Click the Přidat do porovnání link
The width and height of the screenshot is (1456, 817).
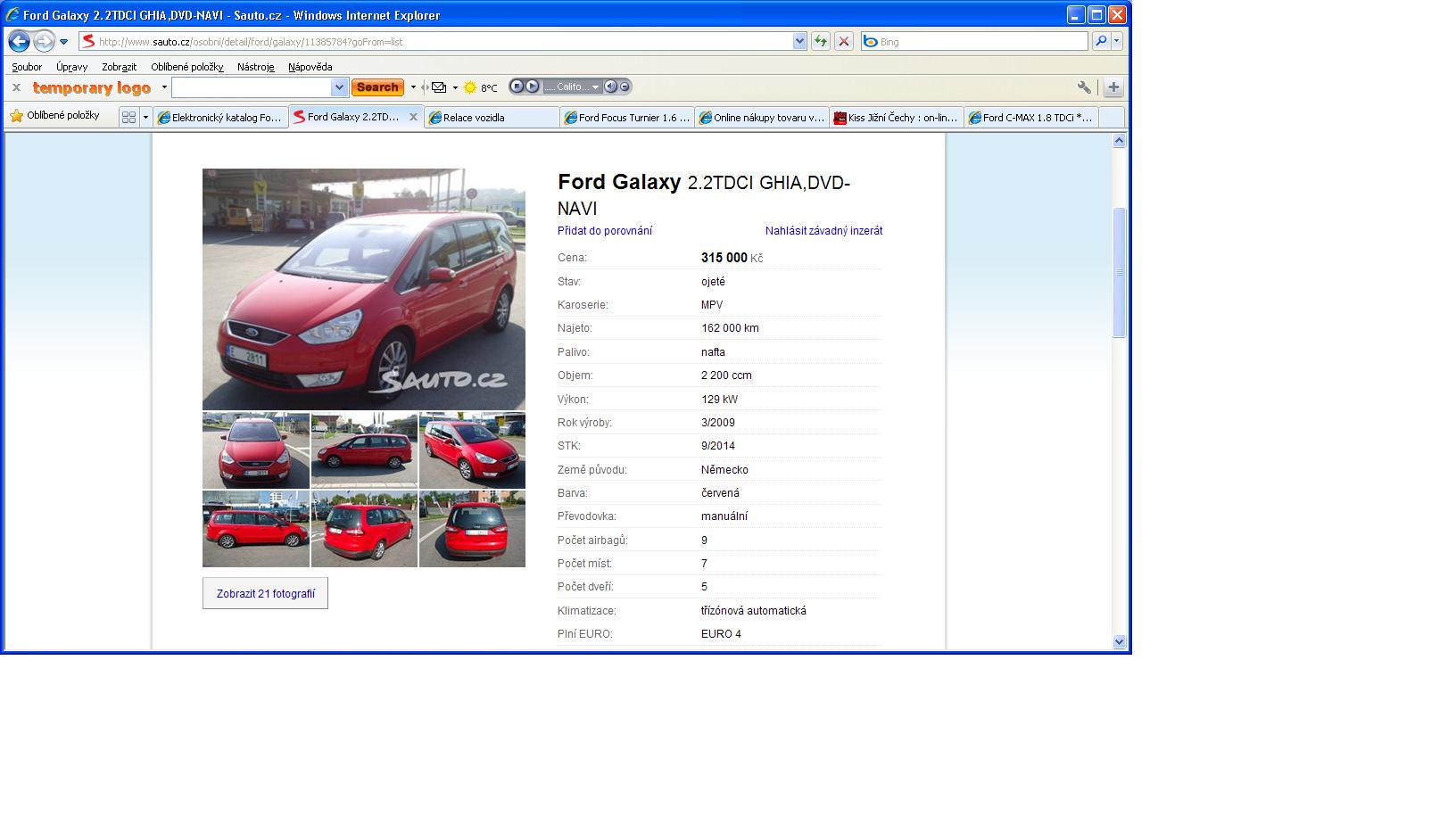point(605,231)
